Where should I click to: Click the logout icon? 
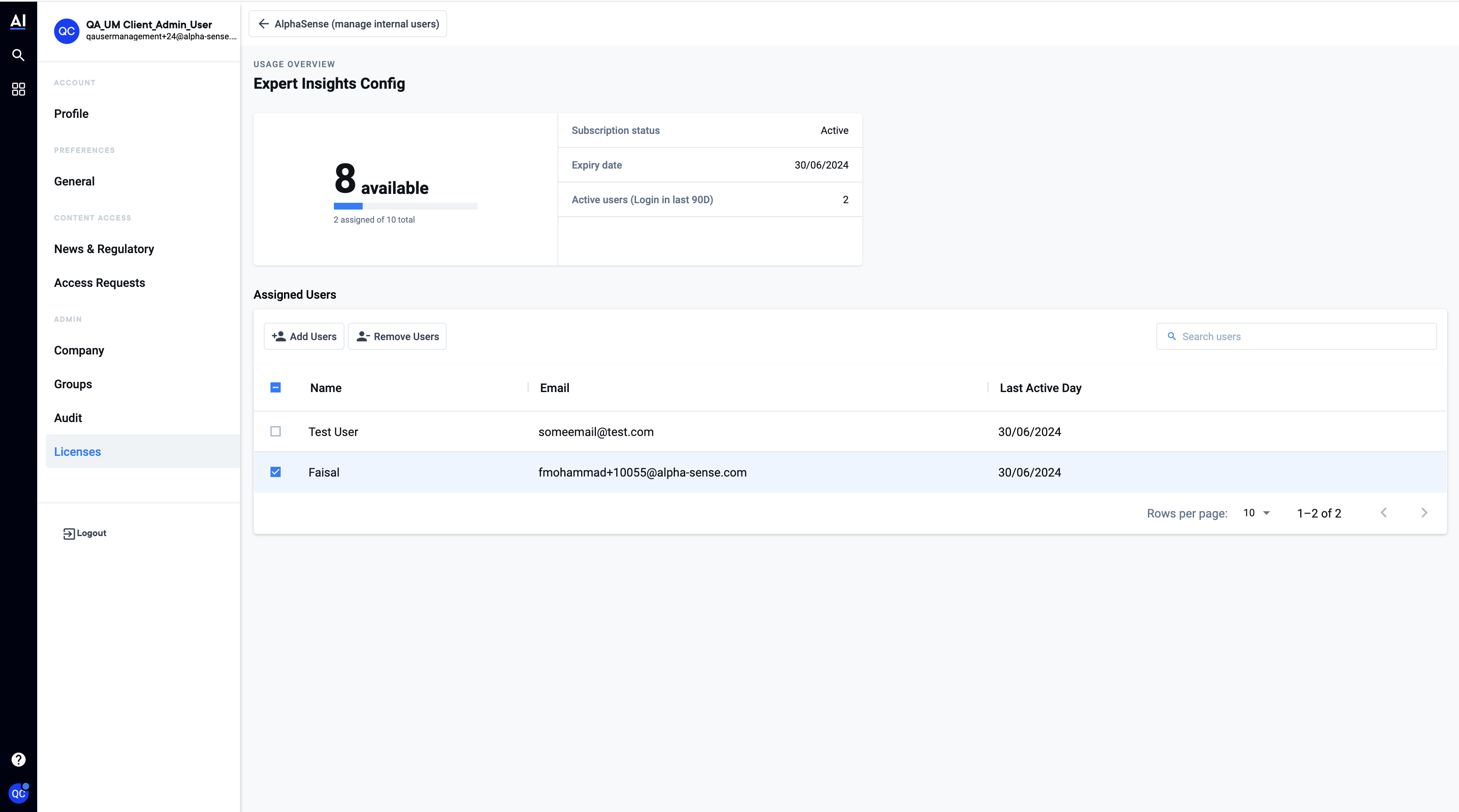[x=68, y=534]
